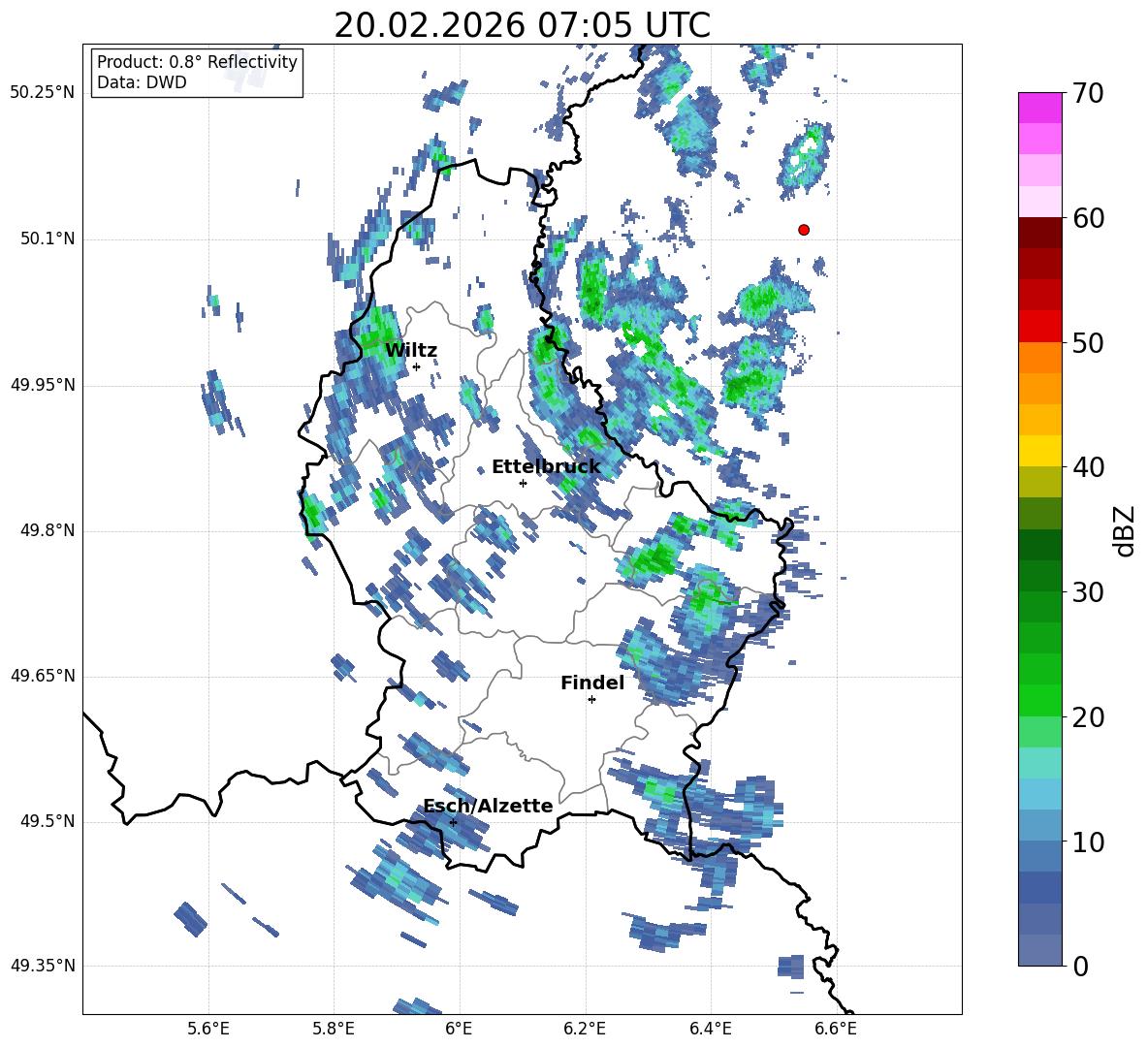Click the 50.1°N latitude label
The height and width of the screenshot is (1048, 1148).
48,239
